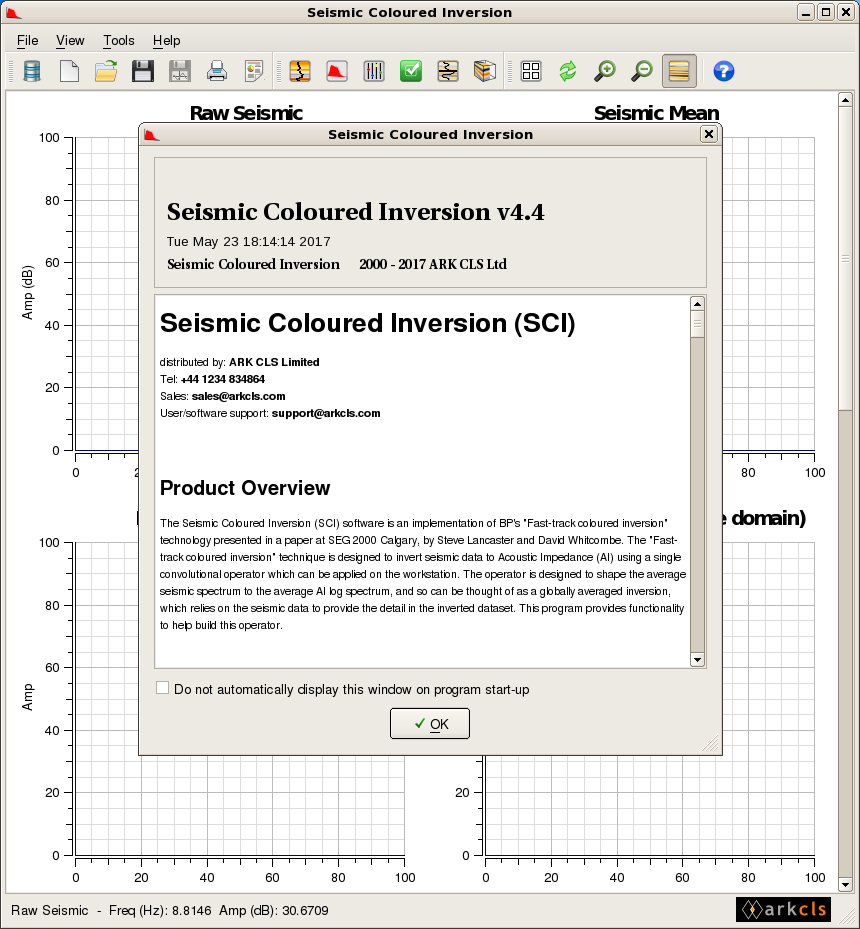This screenshot has height=929, width=860.
Task: Open the Tools menu
Action: point(118,40)
